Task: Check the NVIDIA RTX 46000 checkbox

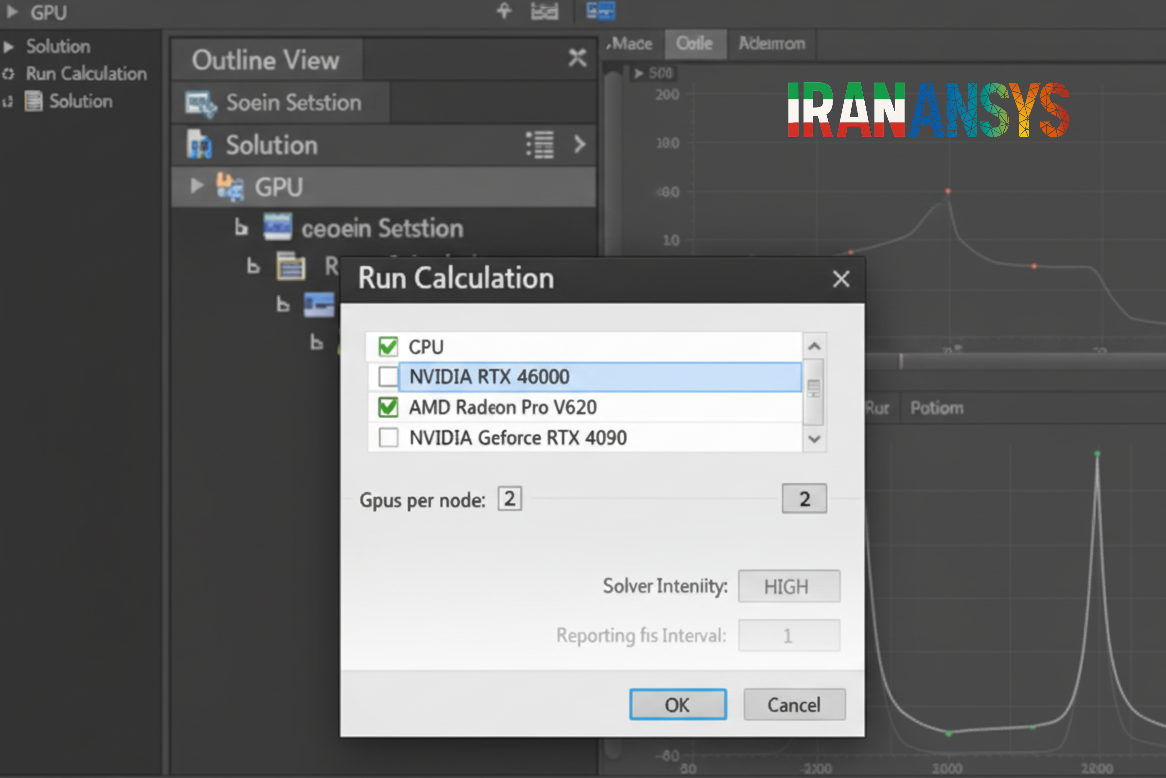Action: coord(388,376)
